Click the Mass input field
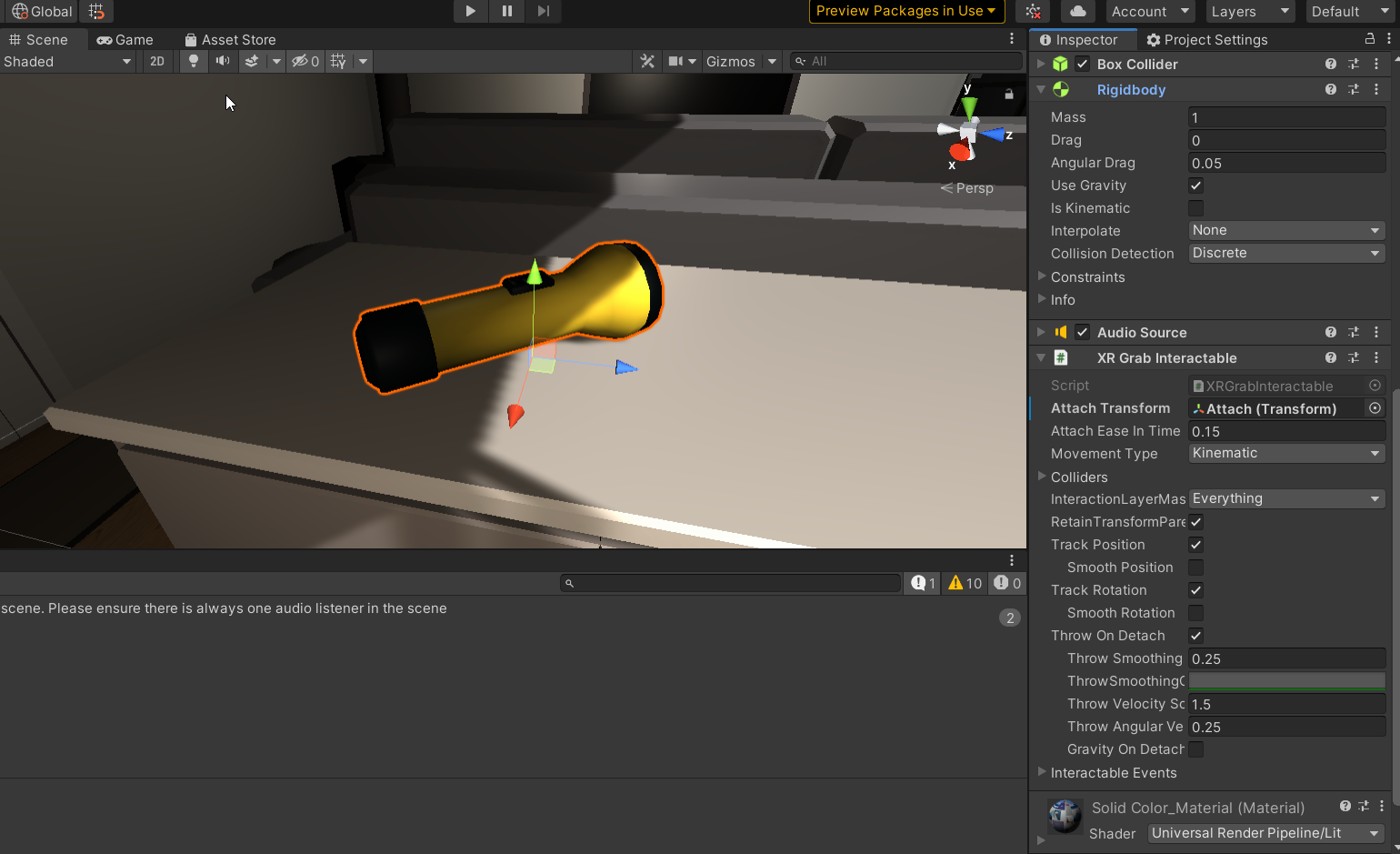The image size is (1400, 854). click(x=1285, y=117)
